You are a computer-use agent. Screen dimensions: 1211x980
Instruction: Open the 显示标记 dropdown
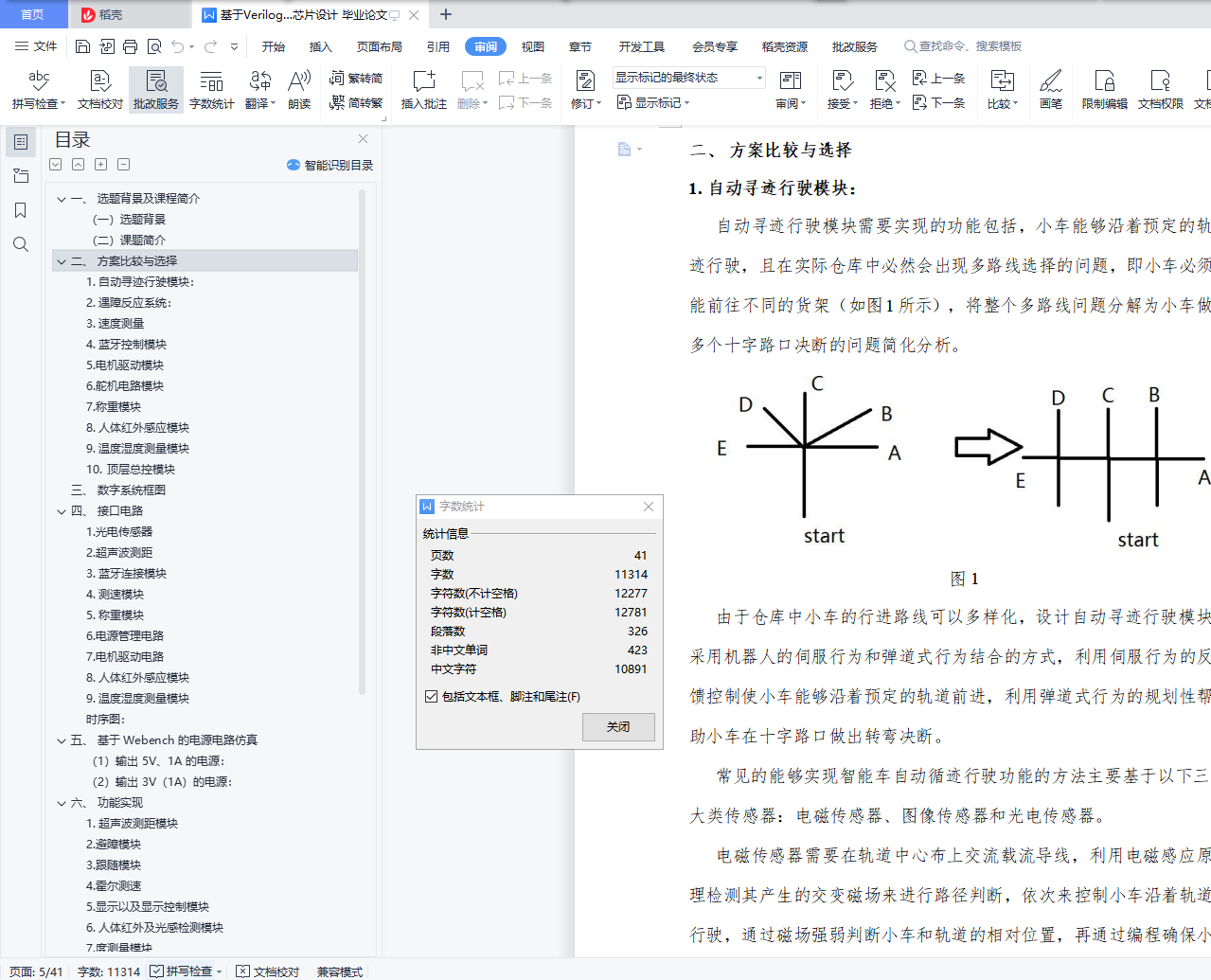pyautogui.click(x=653, y=102)
